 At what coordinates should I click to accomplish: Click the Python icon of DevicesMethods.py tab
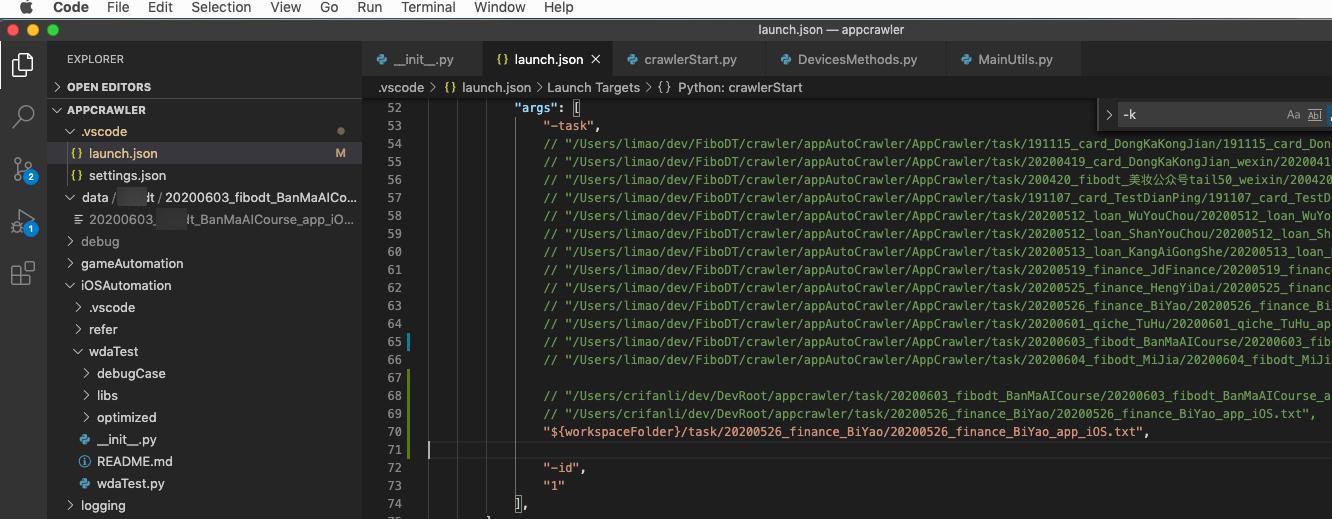pos(786,60)
